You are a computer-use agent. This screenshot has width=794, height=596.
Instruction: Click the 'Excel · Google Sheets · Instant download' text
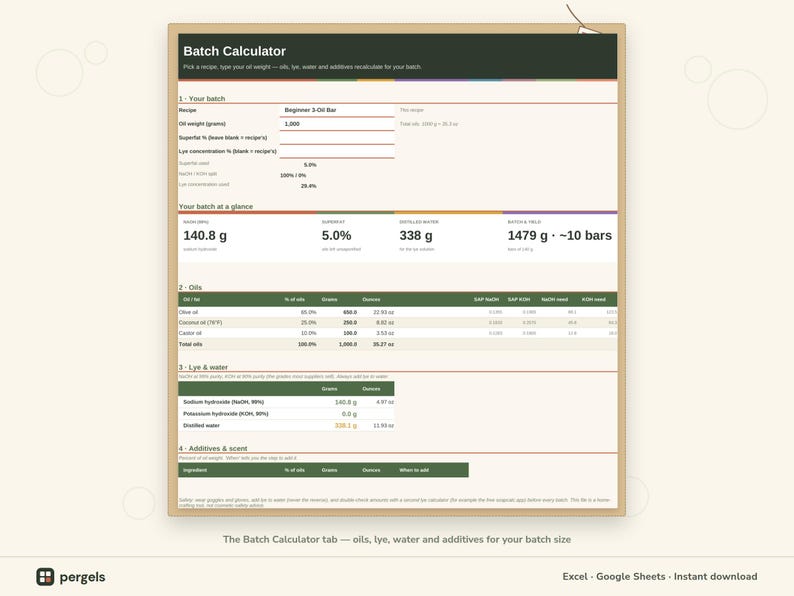pyautogui.click(x=660, y=576)
